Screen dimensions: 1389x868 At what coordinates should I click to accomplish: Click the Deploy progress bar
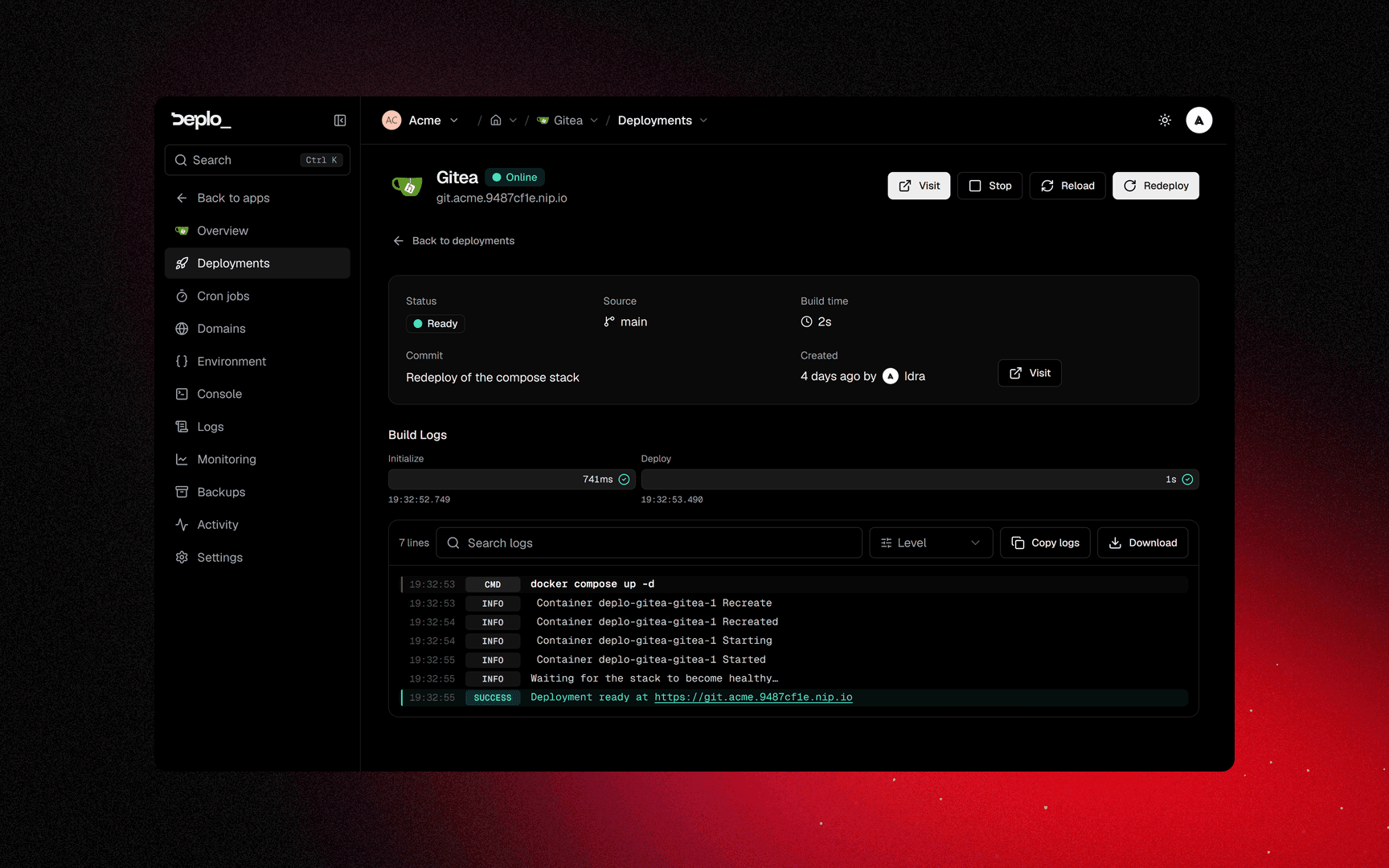pyautogui.click(x=920, y=480)
